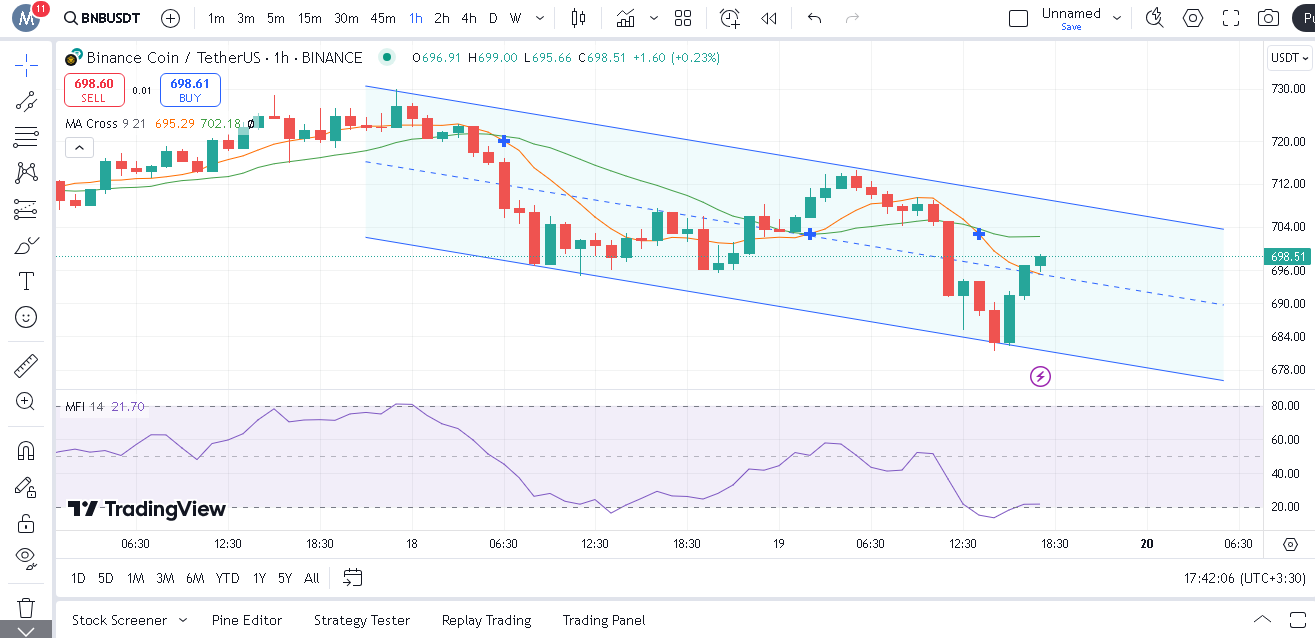1315x638 pixels.
Task: Open the emoji icons tool
Action: 26,317
